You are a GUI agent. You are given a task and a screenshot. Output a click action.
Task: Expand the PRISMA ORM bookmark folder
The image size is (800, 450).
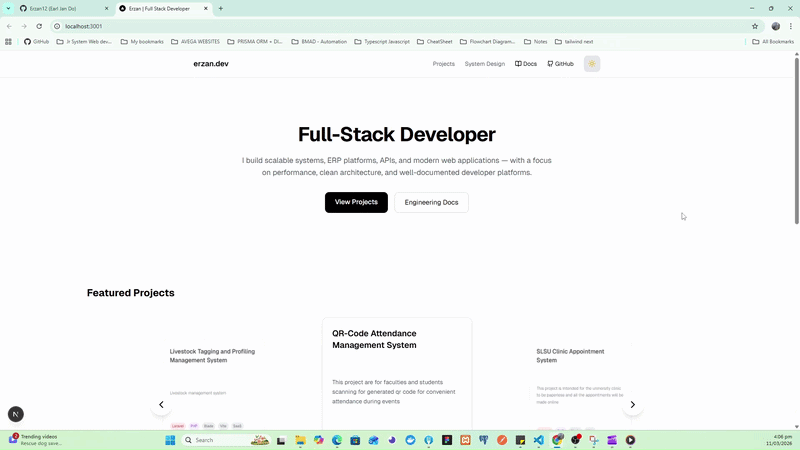255,42
